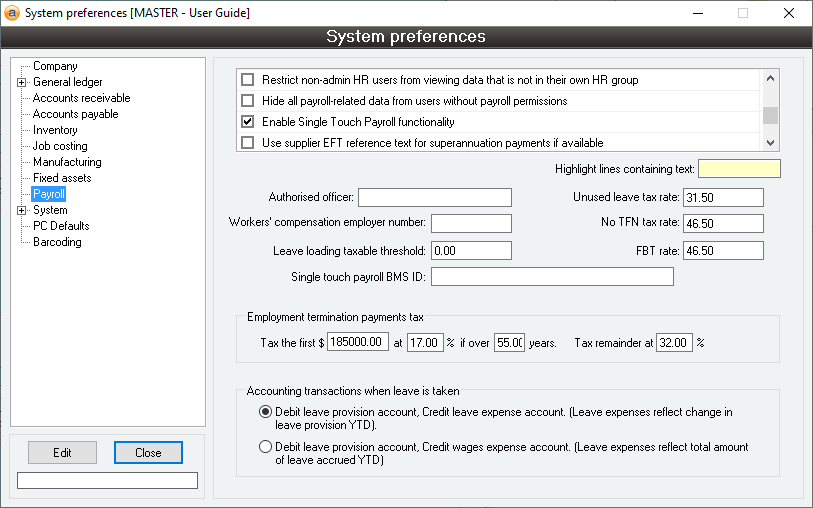Check Hide all payroll-related data option
Viewport: 813px width, 508px height.
tap(248, 101)
